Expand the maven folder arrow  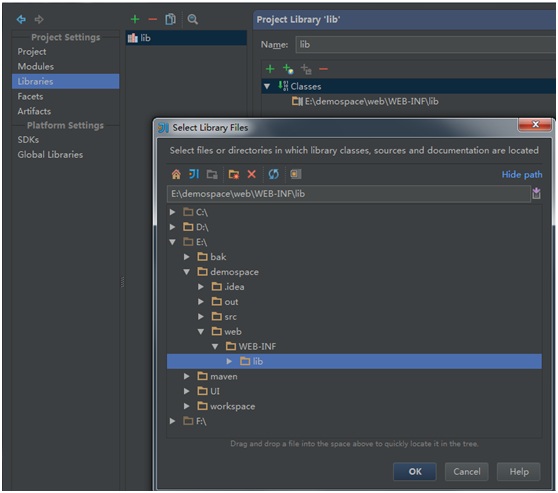click(x=187, y=377)
